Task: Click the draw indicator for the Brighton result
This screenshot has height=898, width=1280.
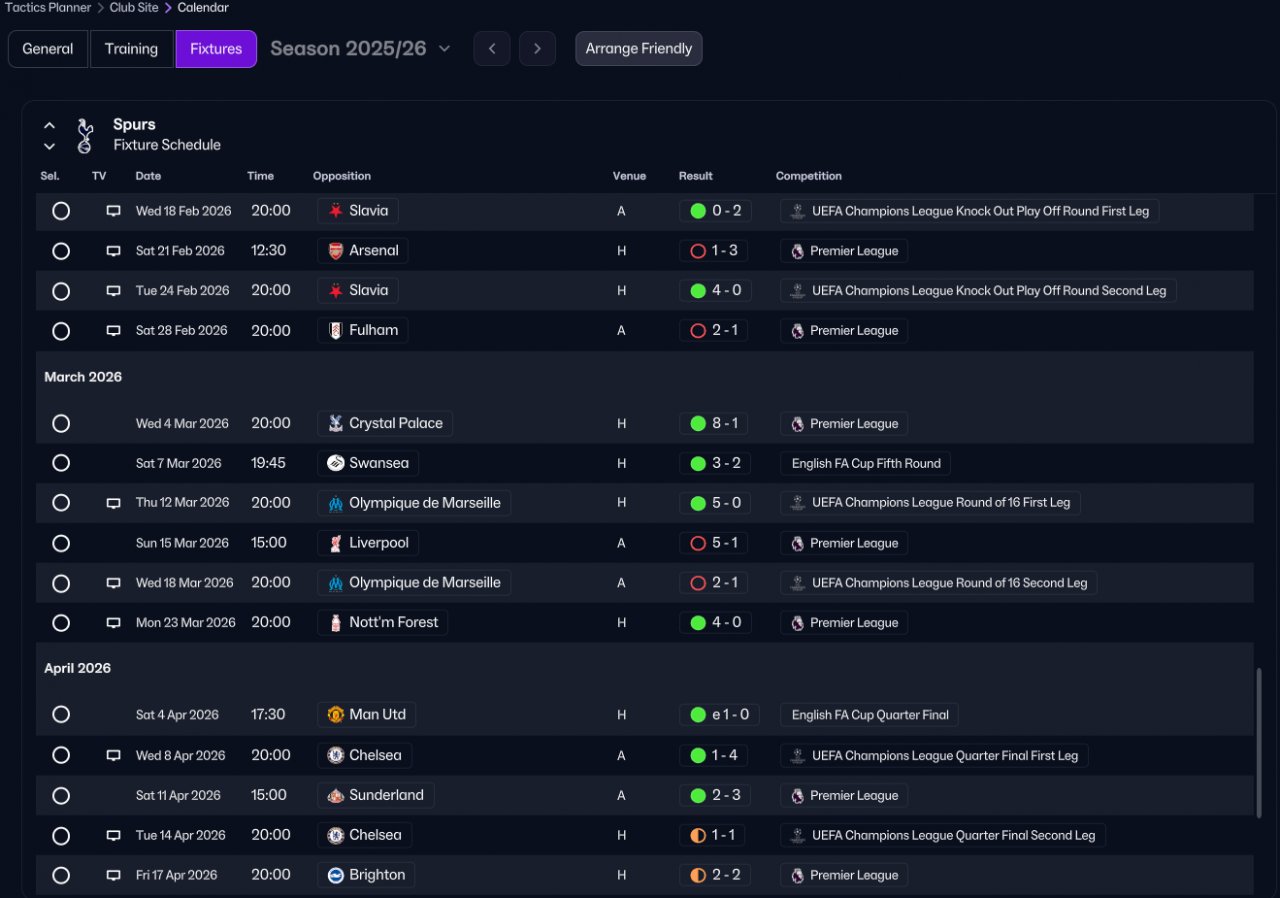Action: click(x=698, y=875)
